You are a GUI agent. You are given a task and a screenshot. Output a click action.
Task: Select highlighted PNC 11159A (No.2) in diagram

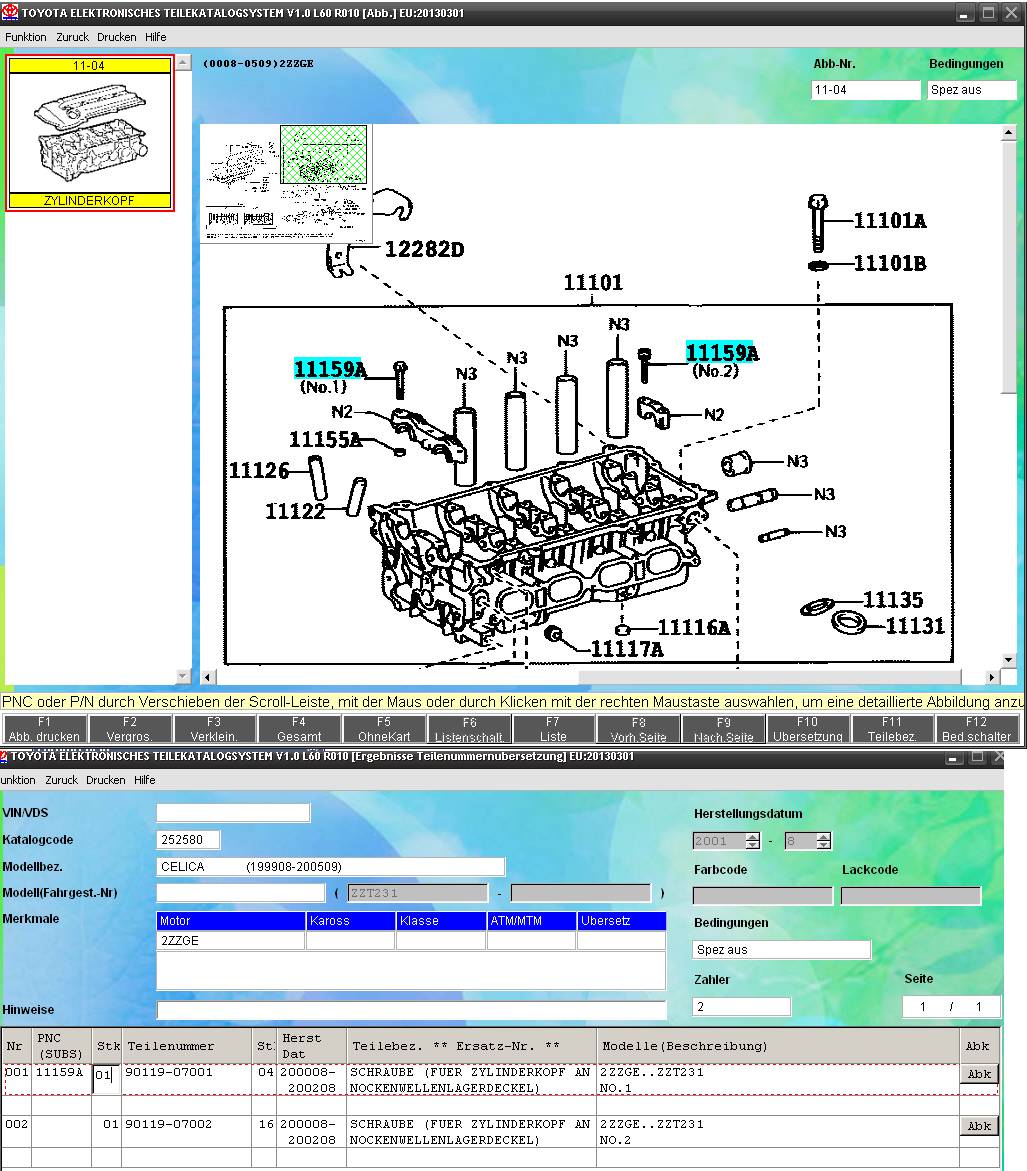[722, 352]
